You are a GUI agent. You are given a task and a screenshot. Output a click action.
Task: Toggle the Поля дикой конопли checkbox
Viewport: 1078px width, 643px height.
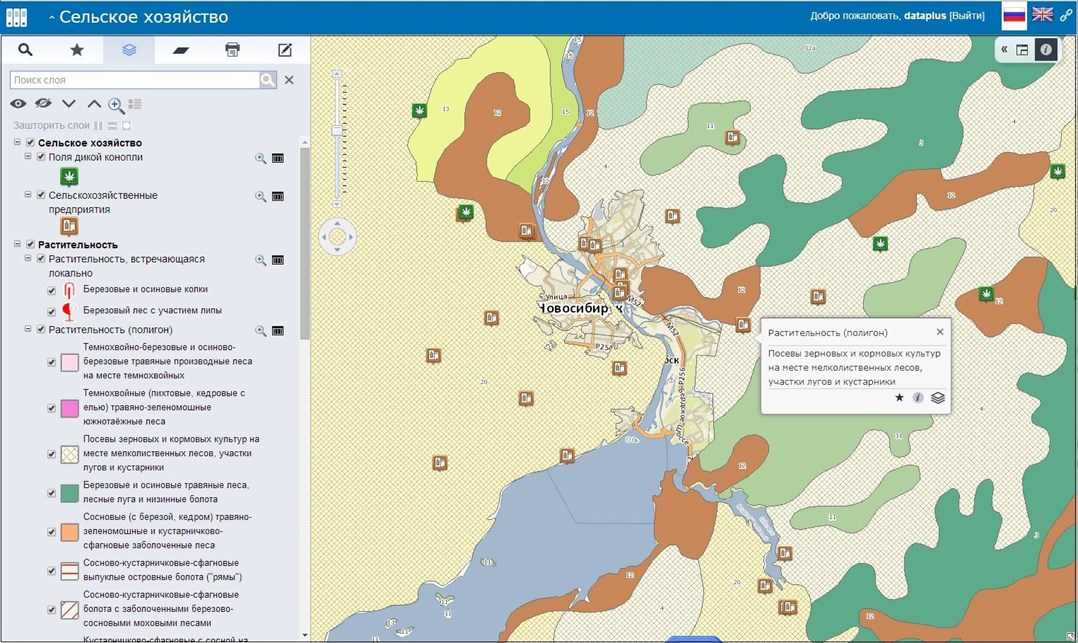pyautogui.click(x=41, y=157)
